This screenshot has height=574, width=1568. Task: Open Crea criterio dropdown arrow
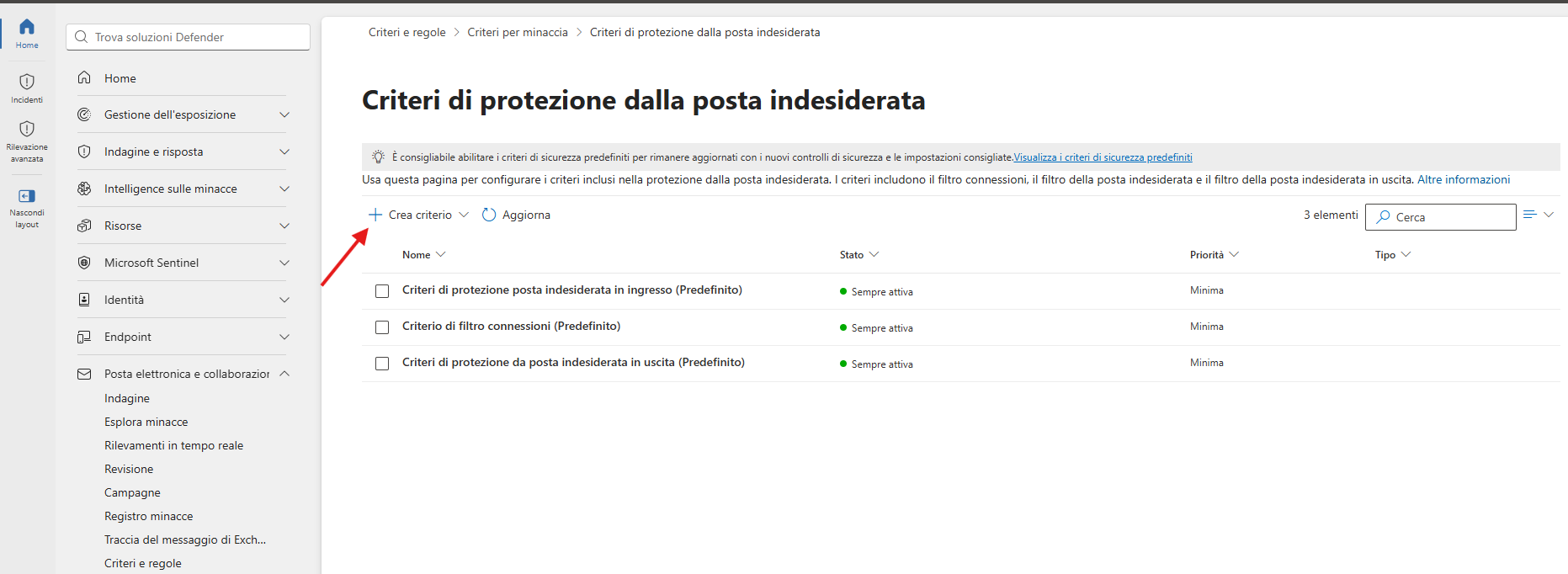click(x=464, y=215)
